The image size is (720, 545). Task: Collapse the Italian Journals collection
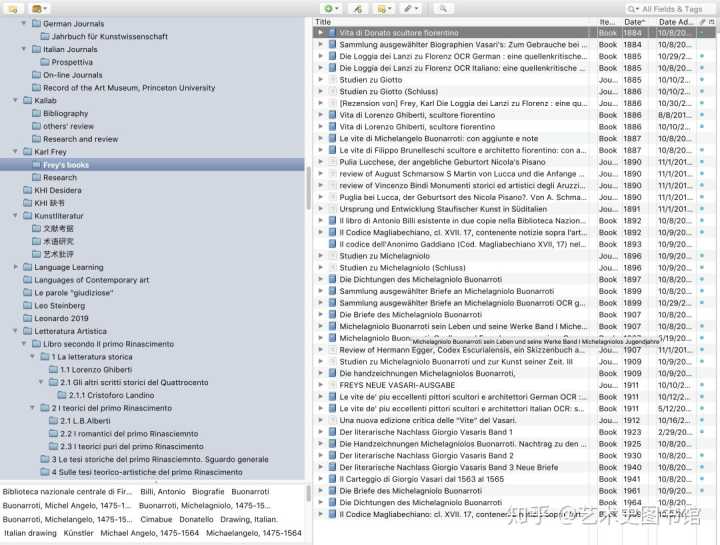(24, 49)
